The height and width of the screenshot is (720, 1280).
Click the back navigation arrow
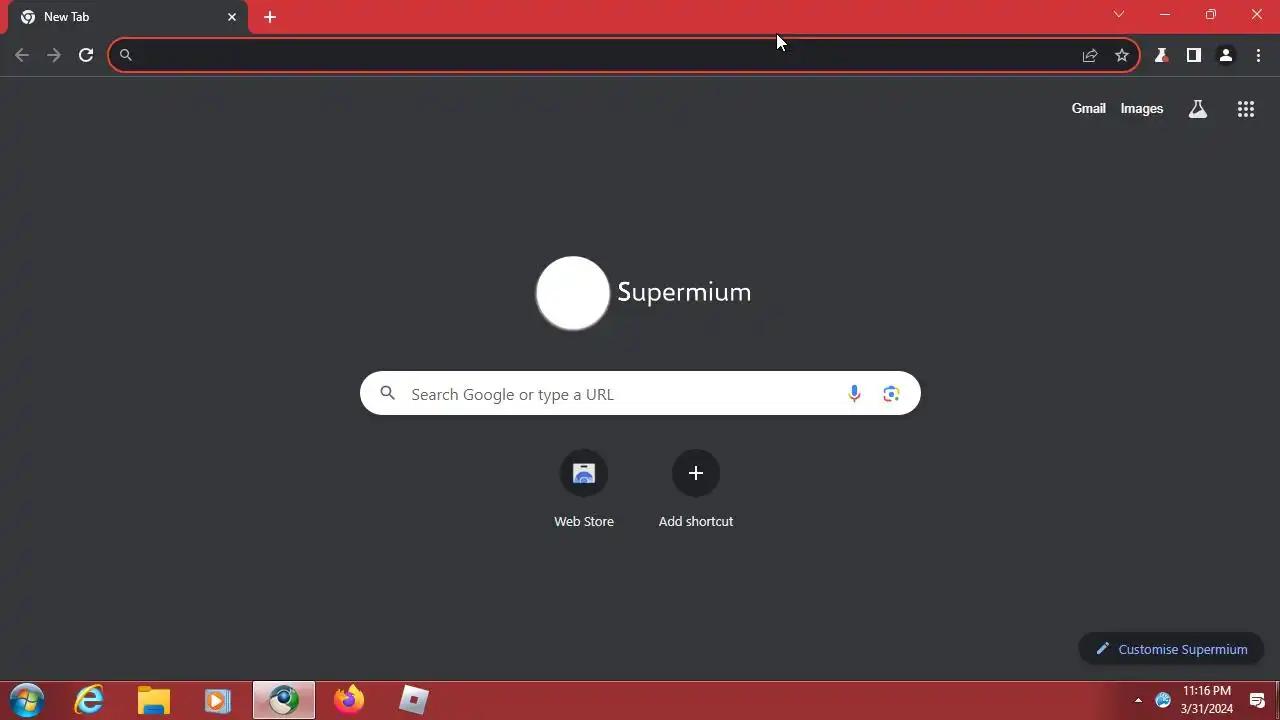[22, 55]
